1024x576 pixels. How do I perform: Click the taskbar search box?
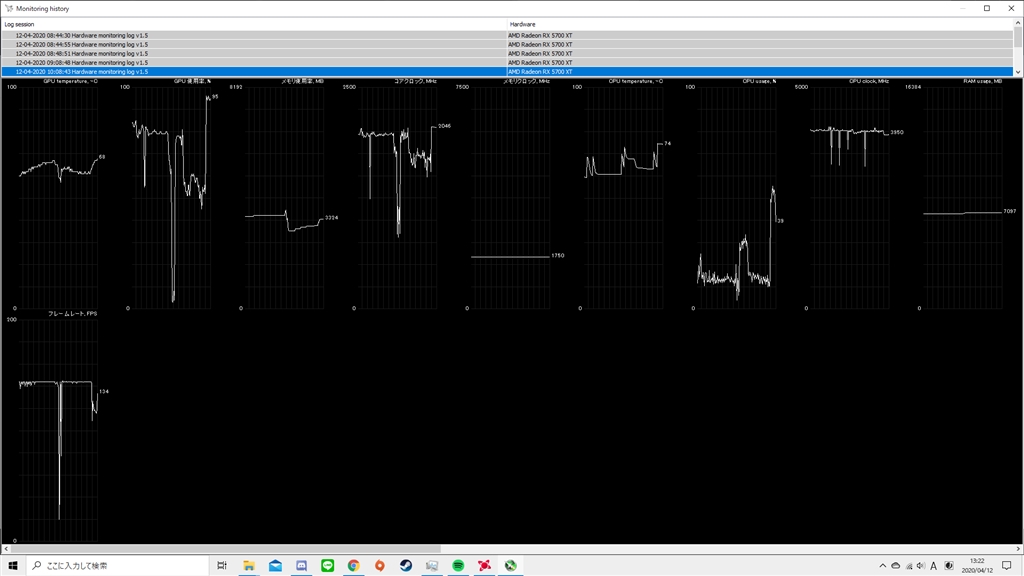[x=119, y=566]
